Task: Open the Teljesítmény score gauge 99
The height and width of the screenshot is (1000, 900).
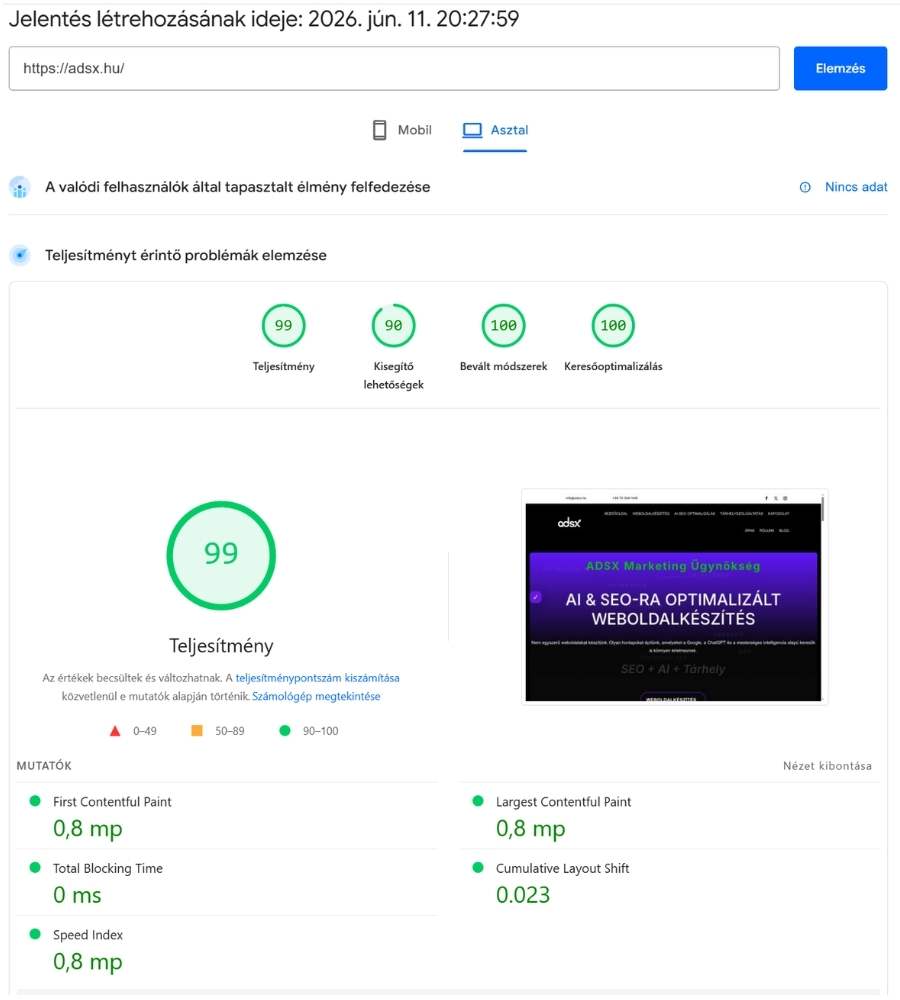Action: pos(283,325)
